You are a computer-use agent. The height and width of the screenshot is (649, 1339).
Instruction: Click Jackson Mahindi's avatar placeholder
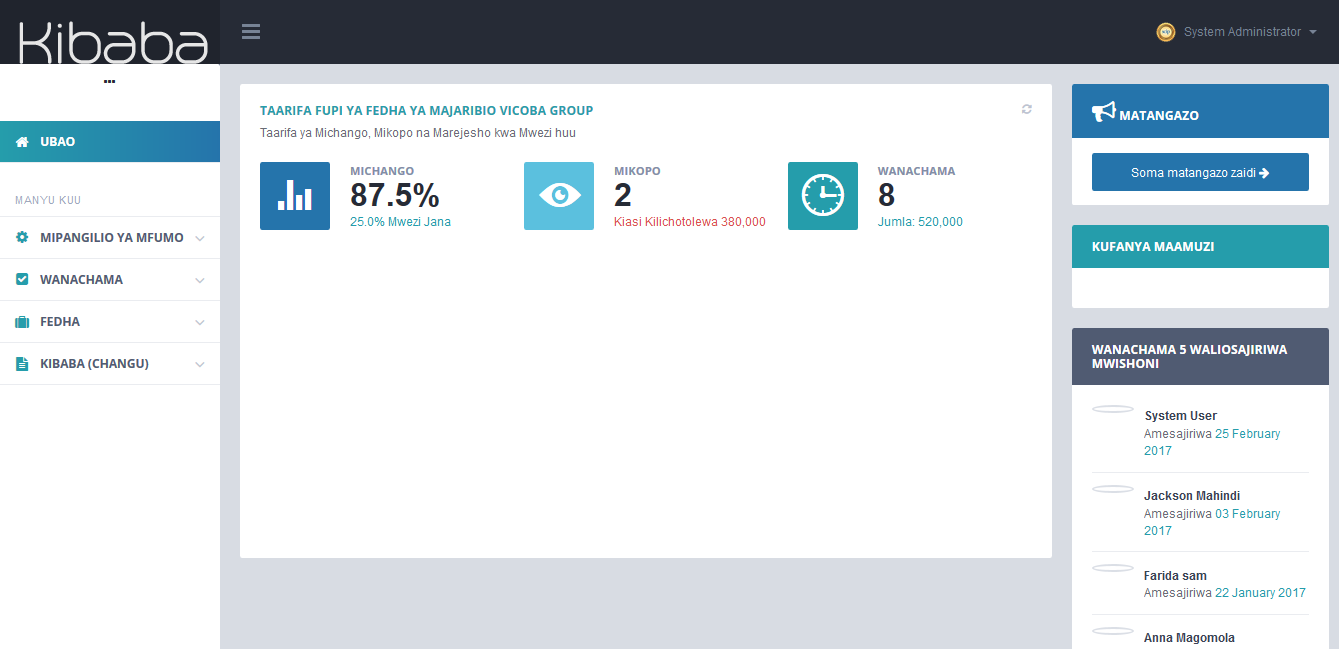coord(1112,488)
